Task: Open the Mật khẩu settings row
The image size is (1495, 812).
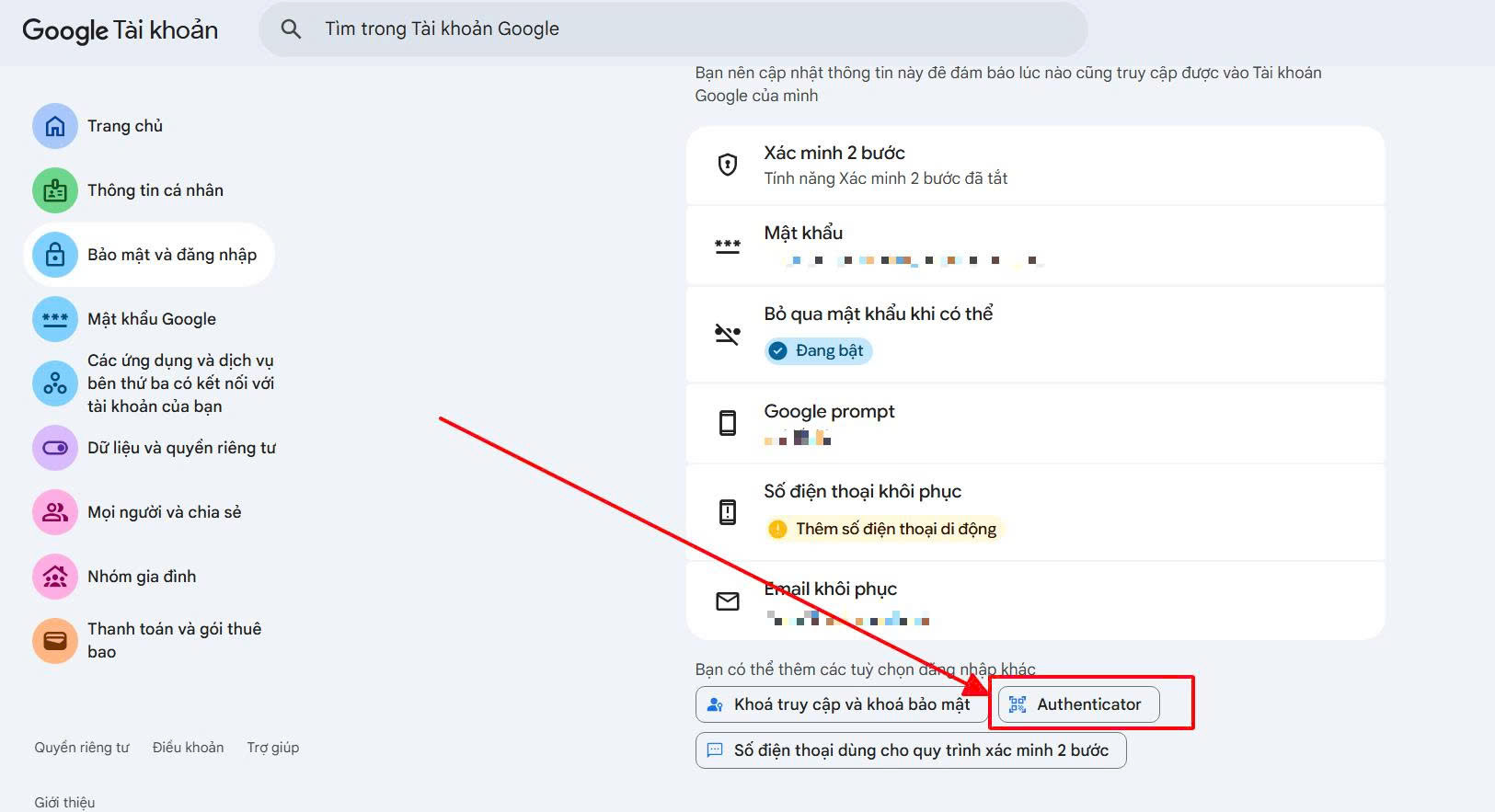Action: tap(1035, 246)
